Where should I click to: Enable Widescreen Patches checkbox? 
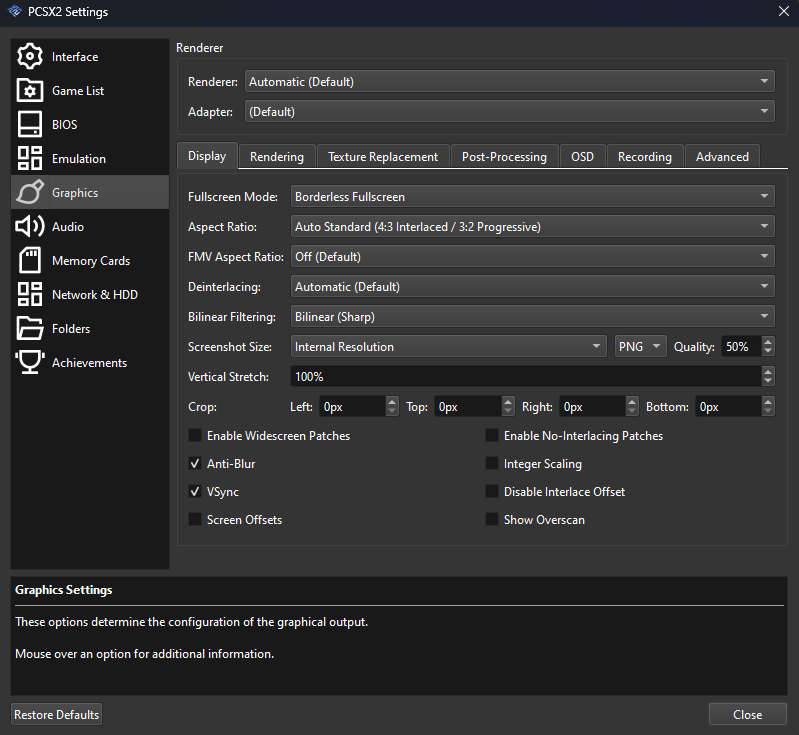[x=195, y=435]
